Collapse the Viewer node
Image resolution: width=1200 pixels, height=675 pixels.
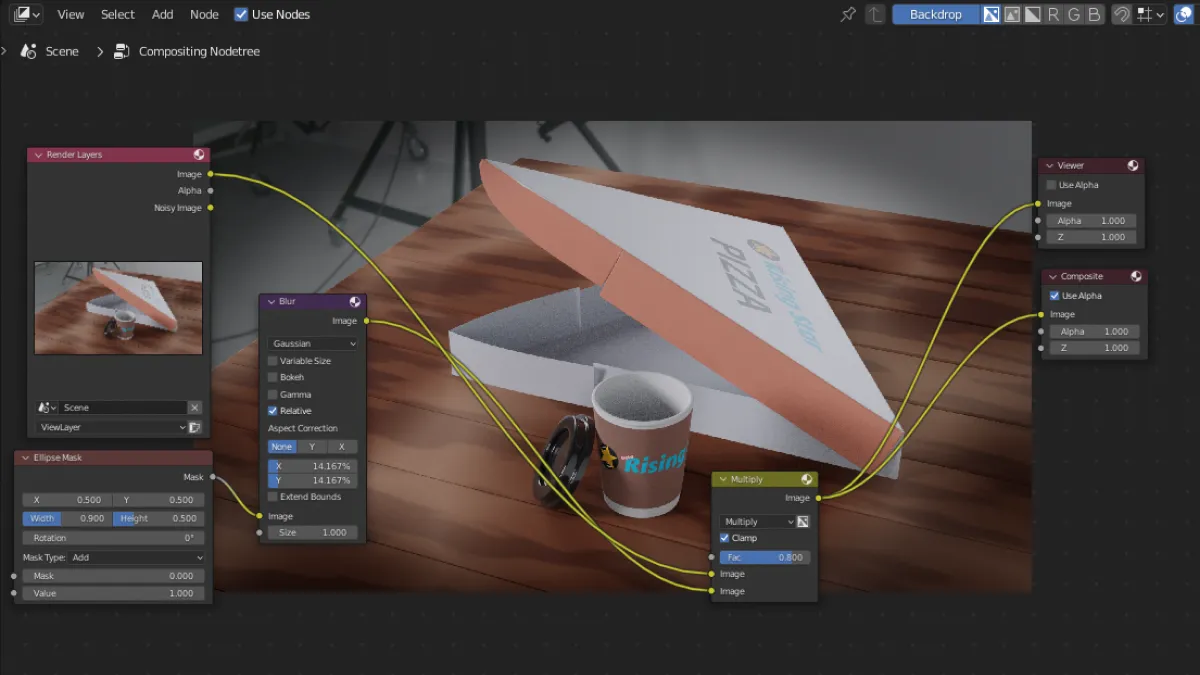[1050, 166]
